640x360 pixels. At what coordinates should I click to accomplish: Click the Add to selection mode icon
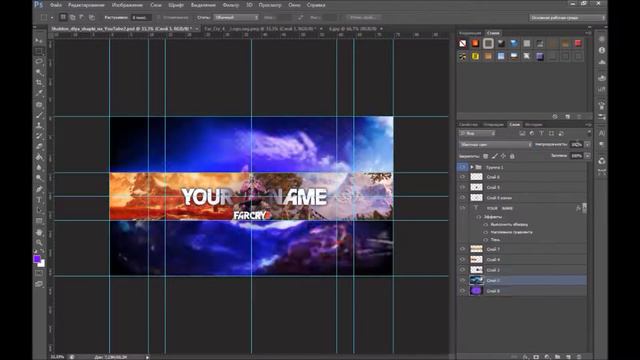[72, 18]
